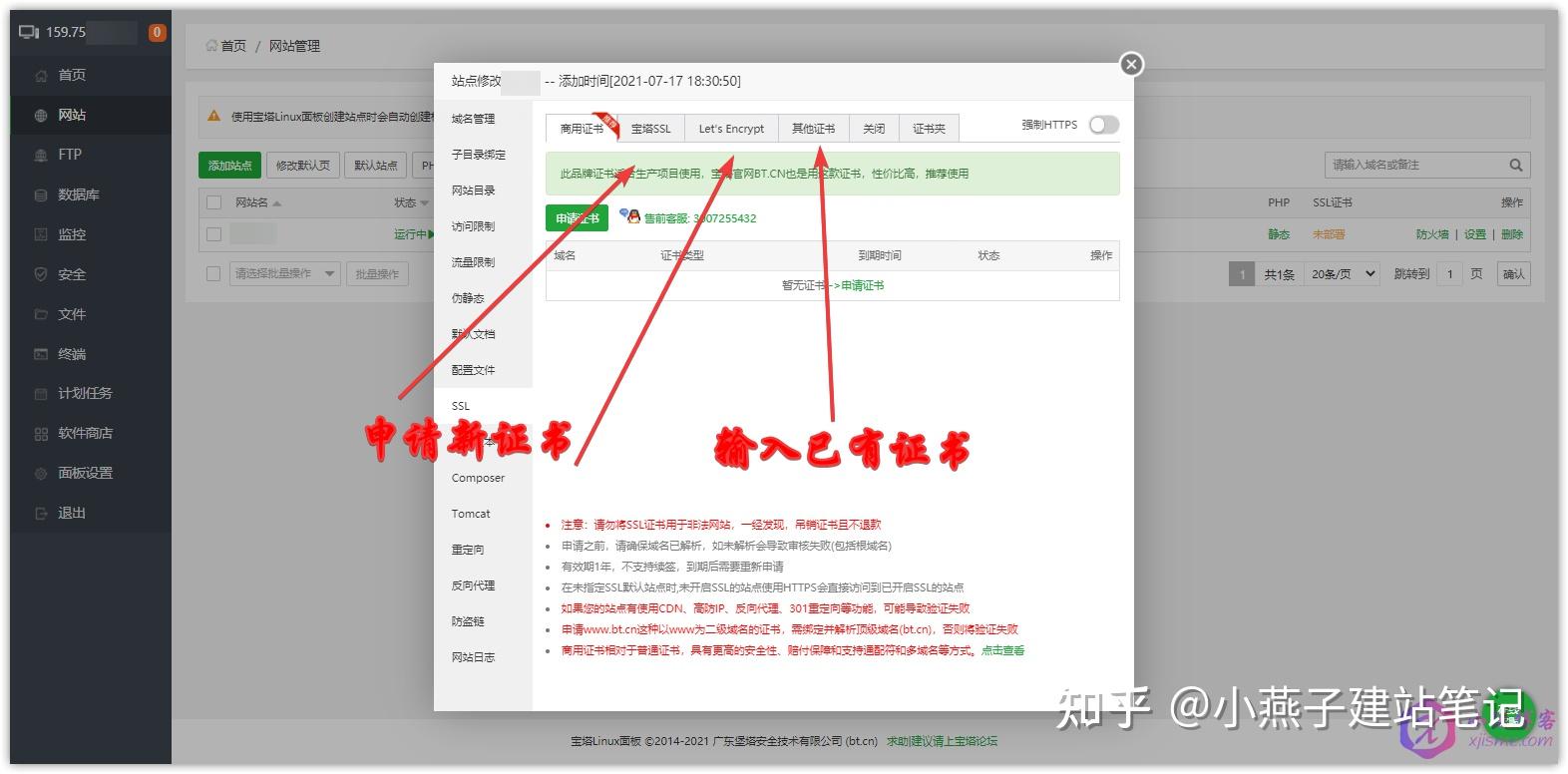Open the 20条/页 page size dropdown
Image resolution: width=1568 pixels, height=774 pixels.
pyautogui.click(x=1344, y=273)
